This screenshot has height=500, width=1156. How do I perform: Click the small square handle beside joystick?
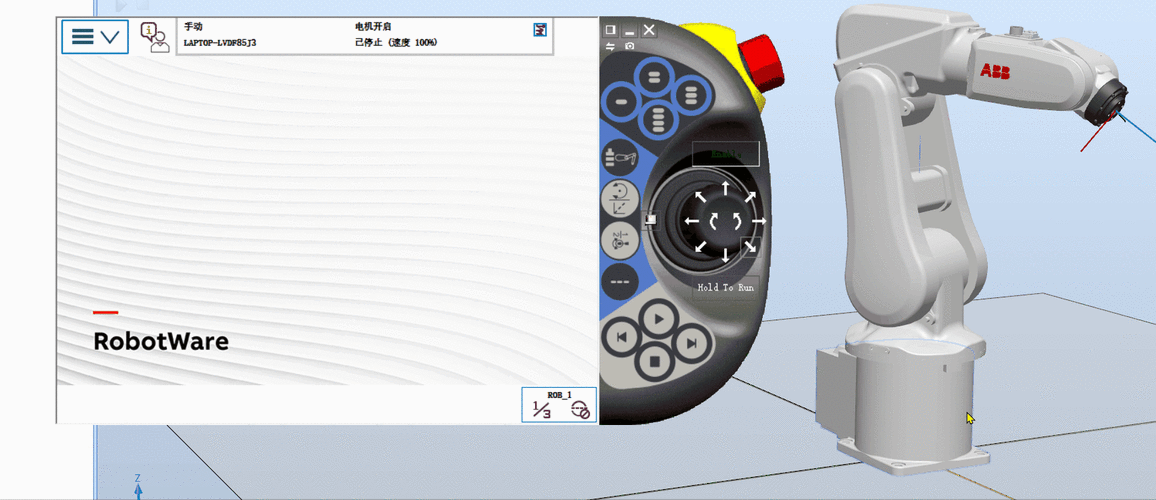pyautogui.click(x=650, y=219)
